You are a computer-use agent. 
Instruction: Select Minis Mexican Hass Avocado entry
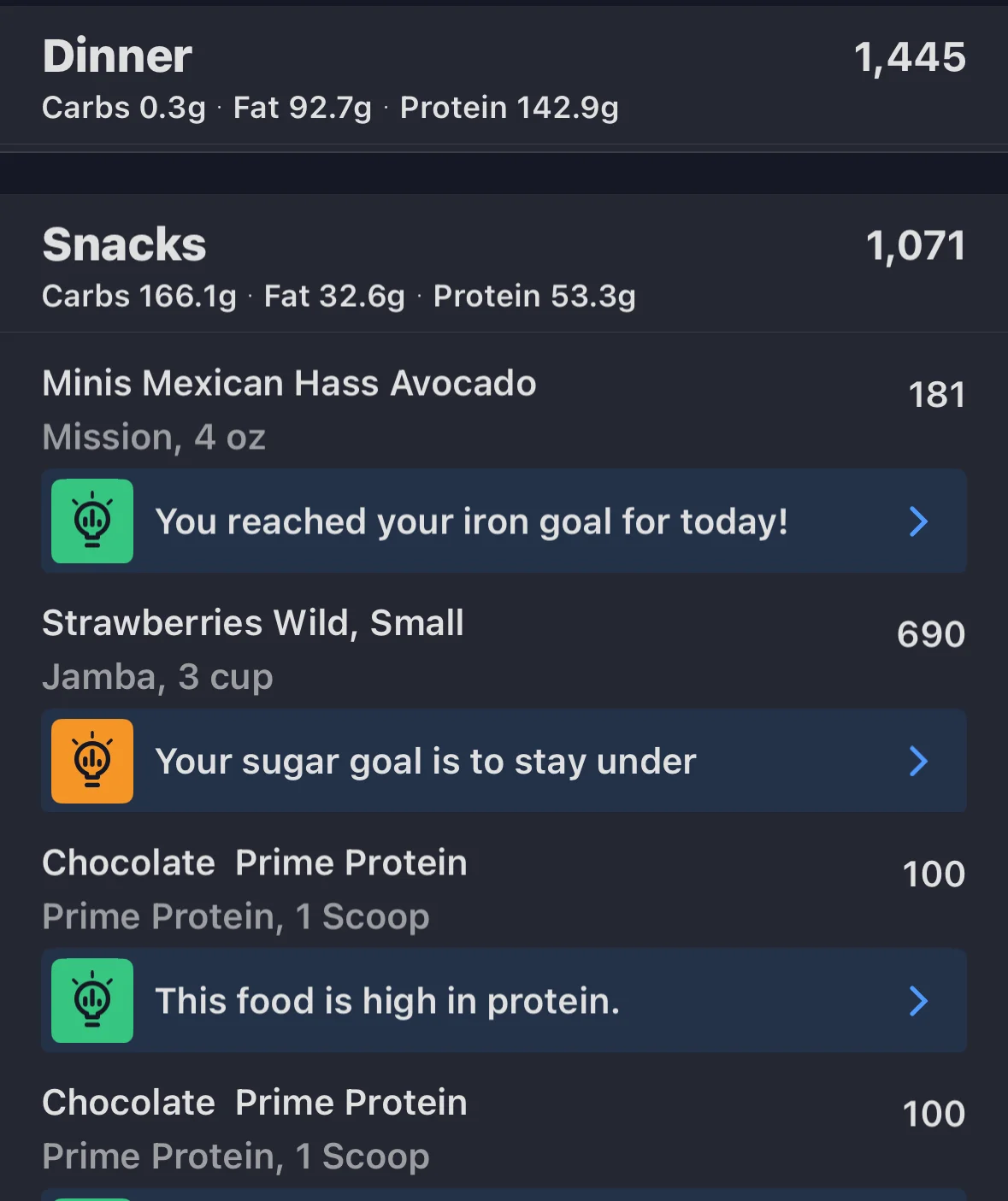point(504,409)
